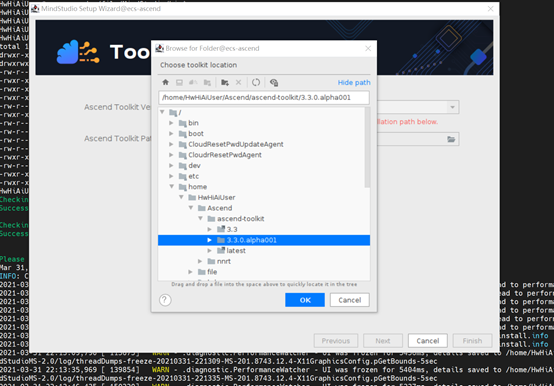This screenshot has height=386, width=554.
Task: Collapse the root / tree node
Action: 162,112
